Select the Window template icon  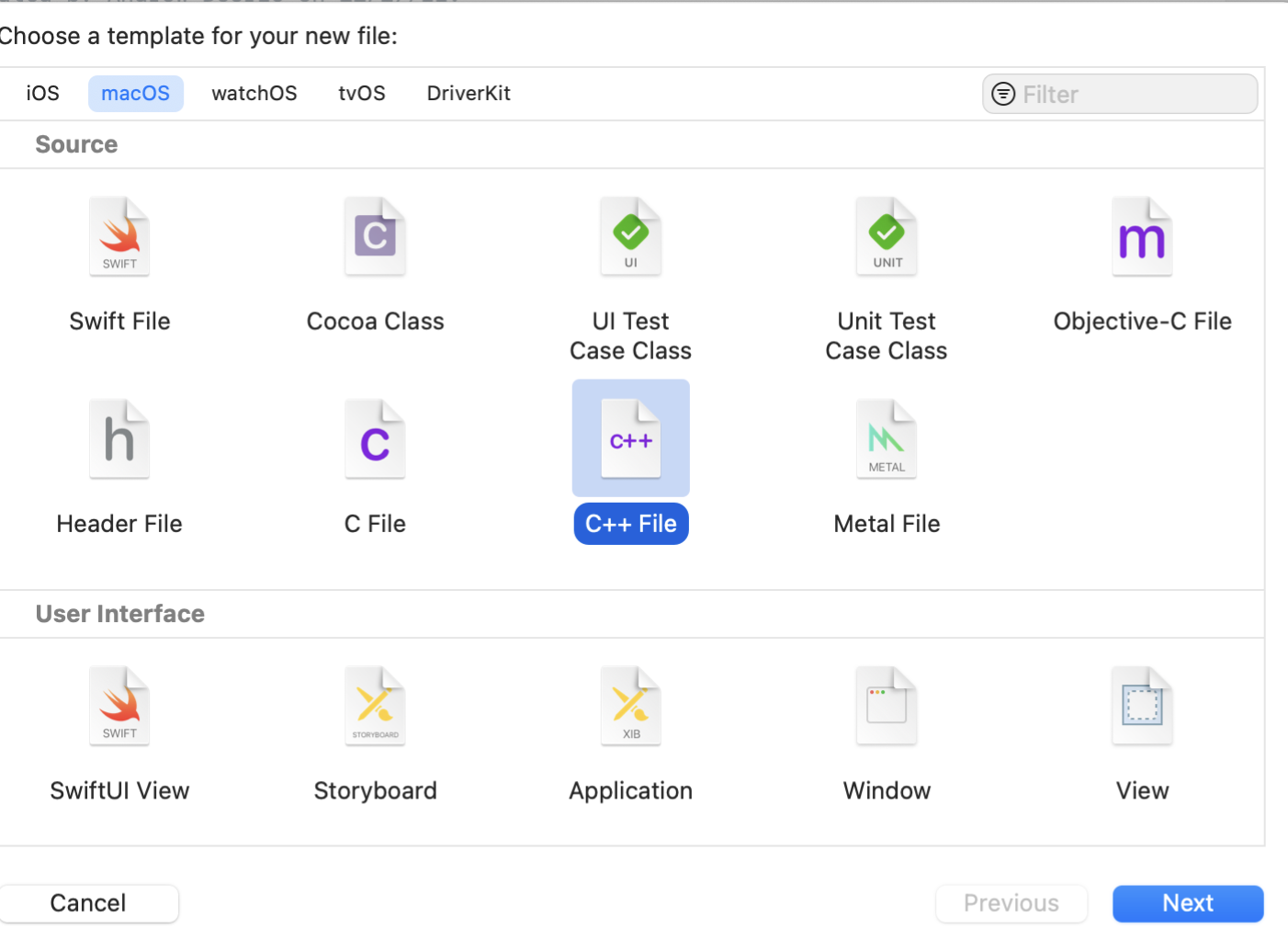point(887,706)
